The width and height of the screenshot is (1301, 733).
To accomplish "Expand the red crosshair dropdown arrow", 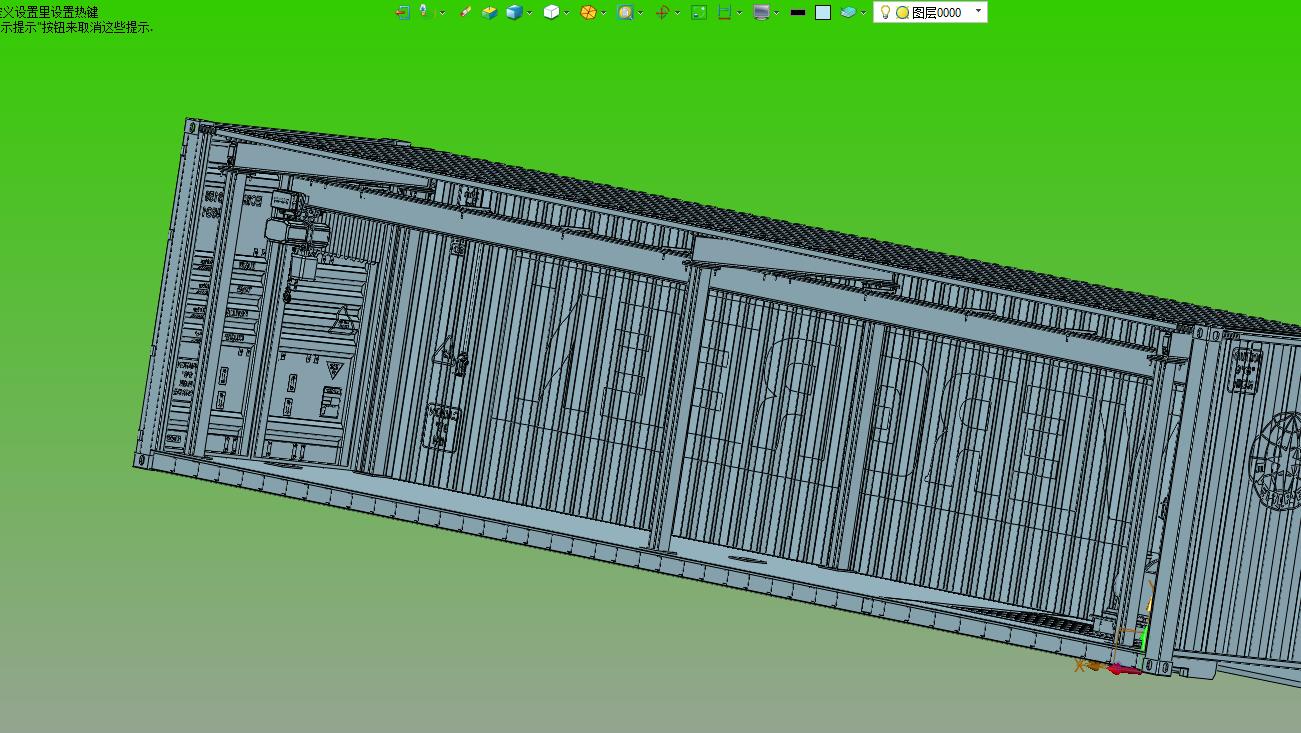I will (677, 13).
